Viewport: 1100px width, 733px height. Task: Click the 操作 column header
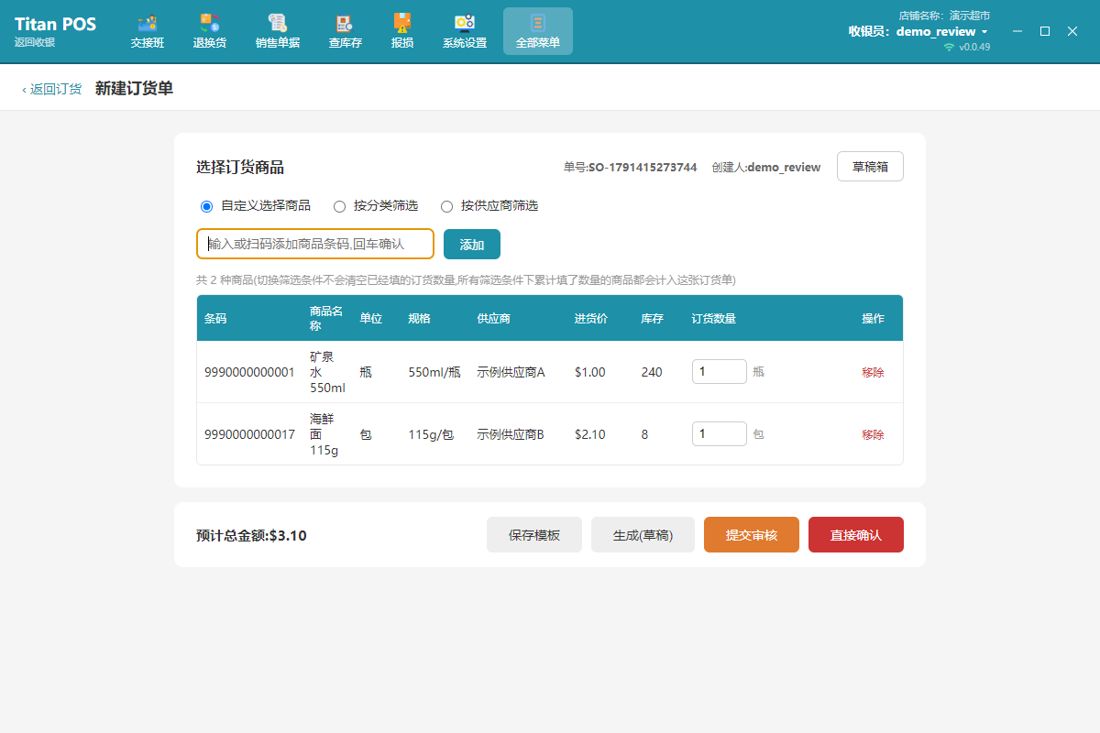873,318
